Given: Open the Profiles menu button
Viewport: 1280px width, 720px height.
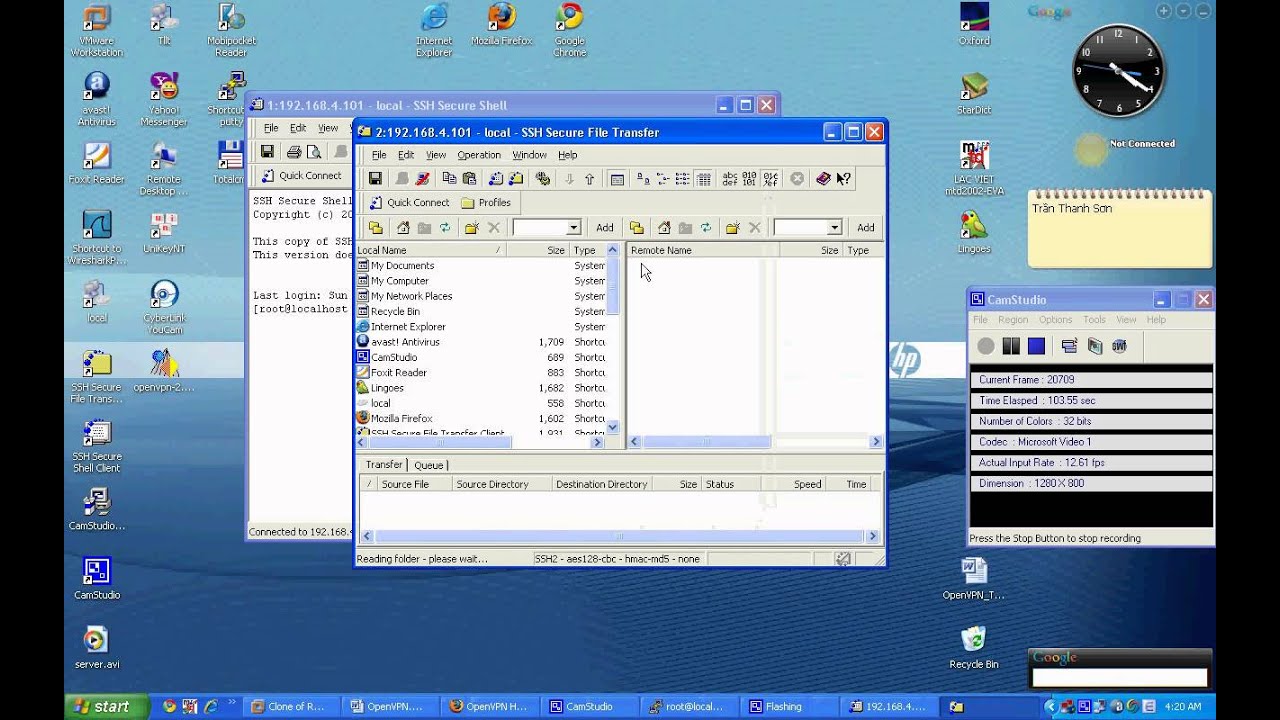Looking at the screenshot, I should point(486,202).
